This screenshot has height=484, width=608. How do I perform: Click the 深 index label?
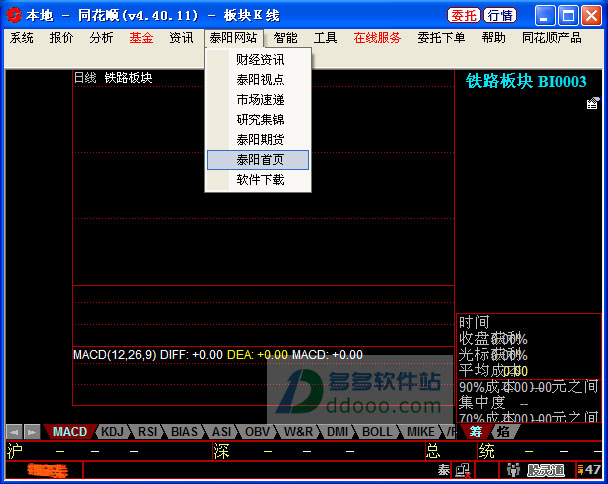tap(221, 451)
